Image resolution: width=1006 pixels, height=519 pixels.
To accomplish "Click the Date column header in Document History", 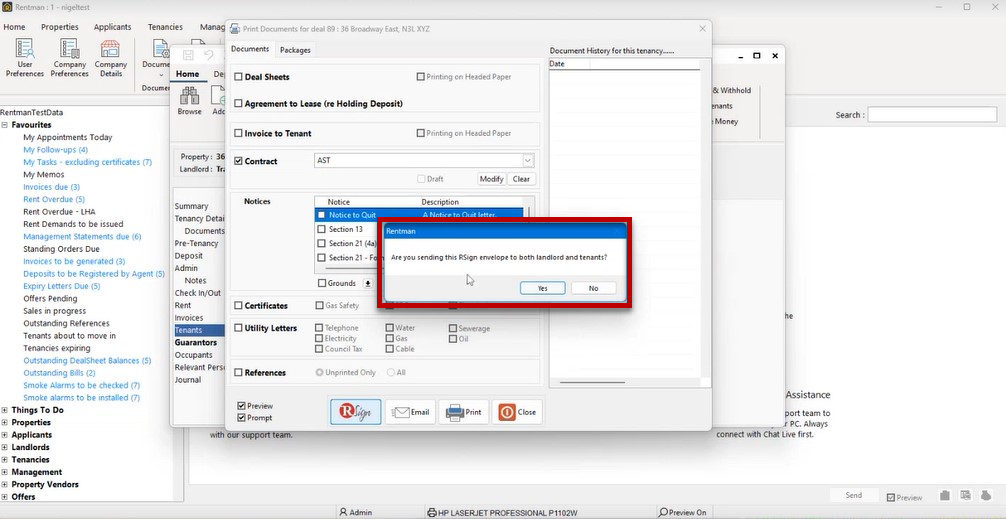I will click(x=569, y=64).
